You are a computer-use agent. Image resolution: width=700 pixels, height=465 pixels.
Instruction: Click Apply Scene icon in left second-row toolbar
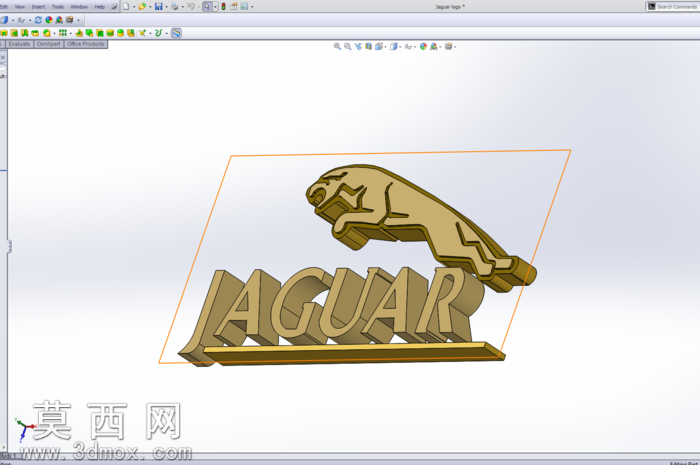pos(59,20)
